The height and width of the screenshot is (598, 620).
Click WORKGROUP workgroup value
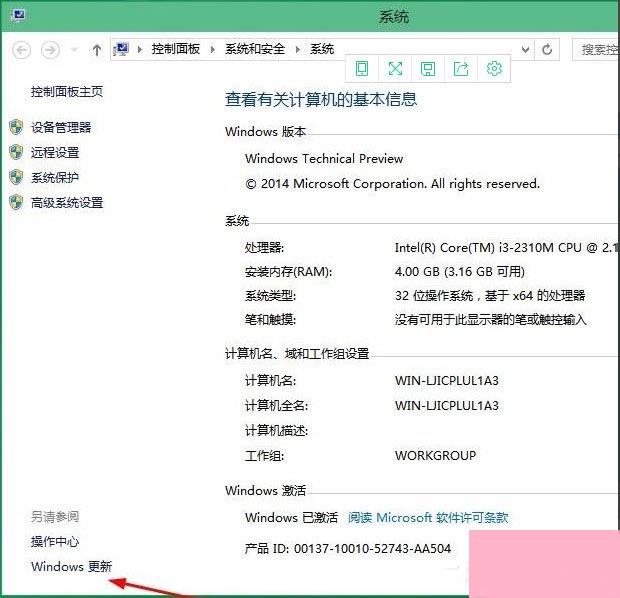[435, 456]
